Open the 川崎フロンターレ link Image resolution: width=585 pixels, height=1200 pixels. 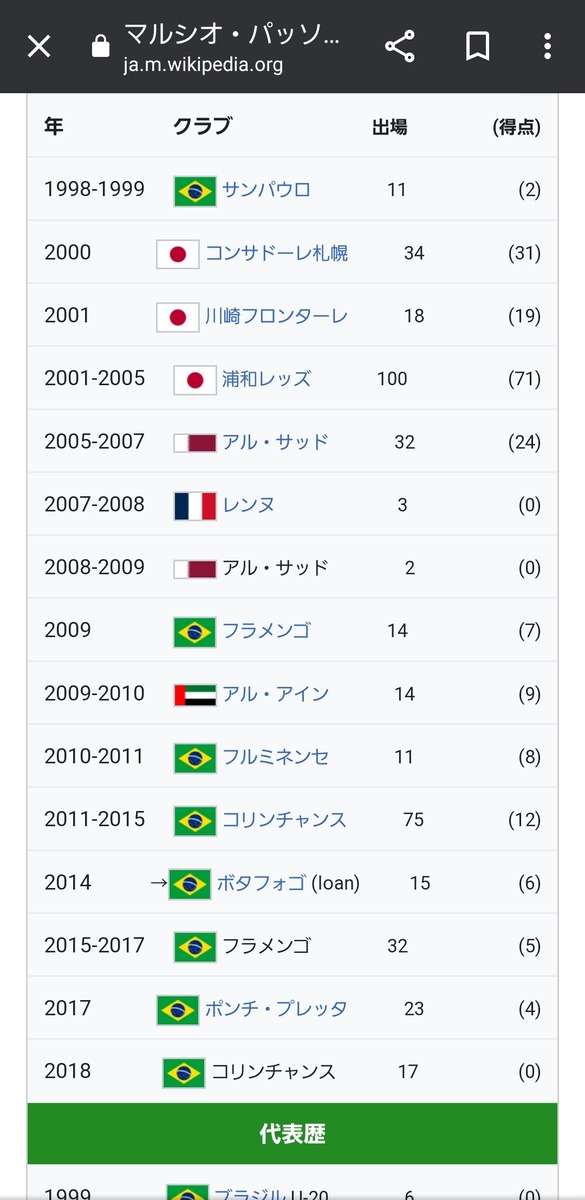coord(277,315)
